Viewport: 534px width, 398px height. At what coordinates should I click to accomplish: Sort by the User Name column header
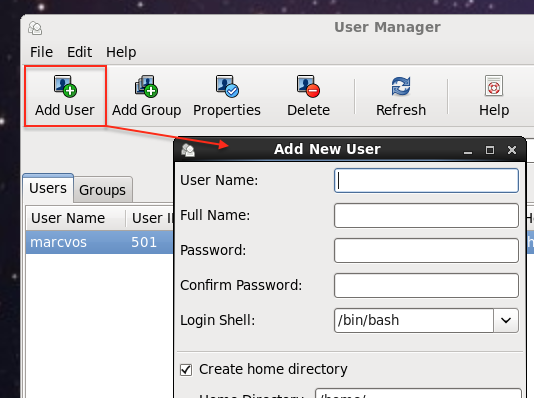(x=76, y=218)
